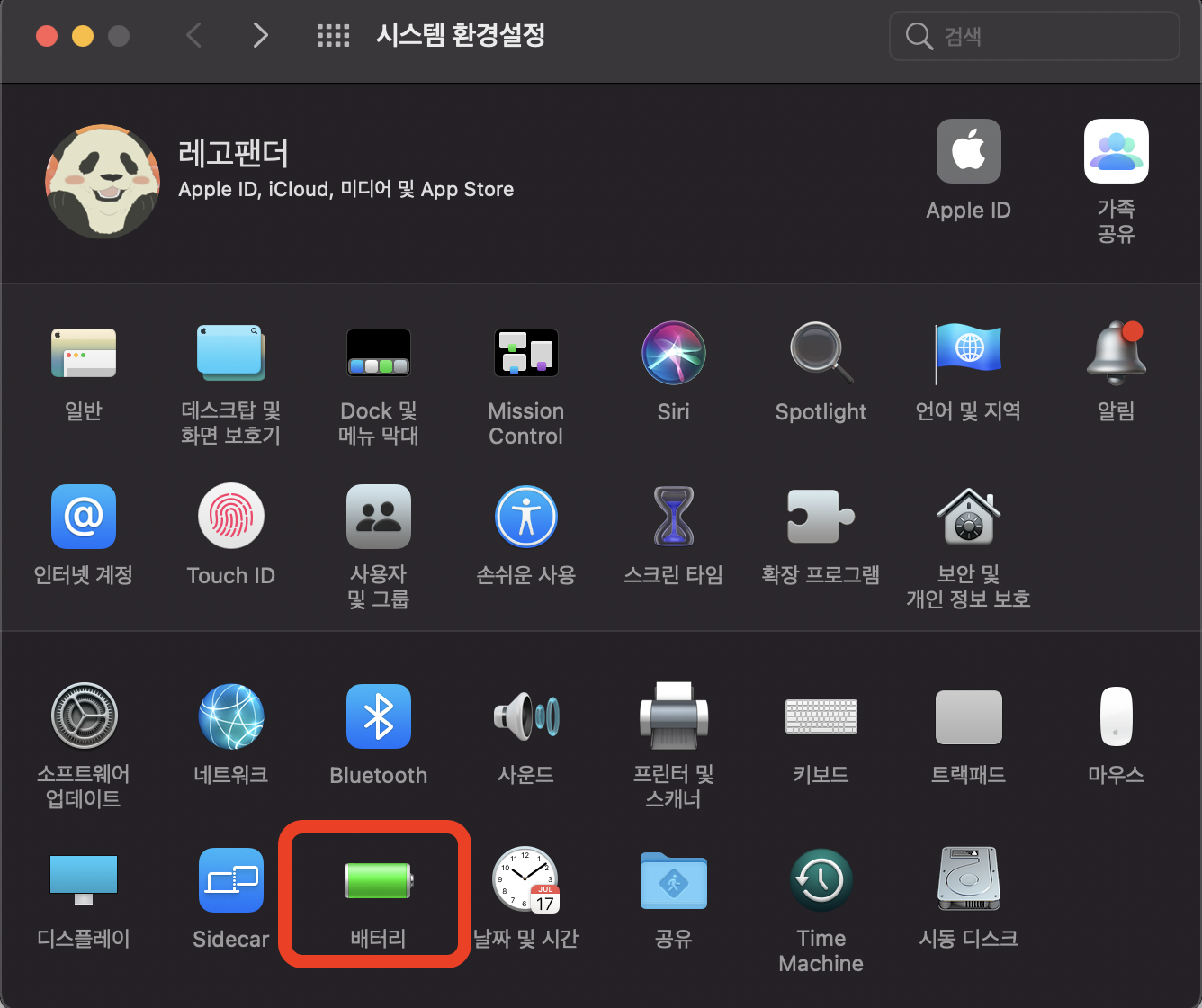Open 키보드 preferences

[x=821, y=716]
